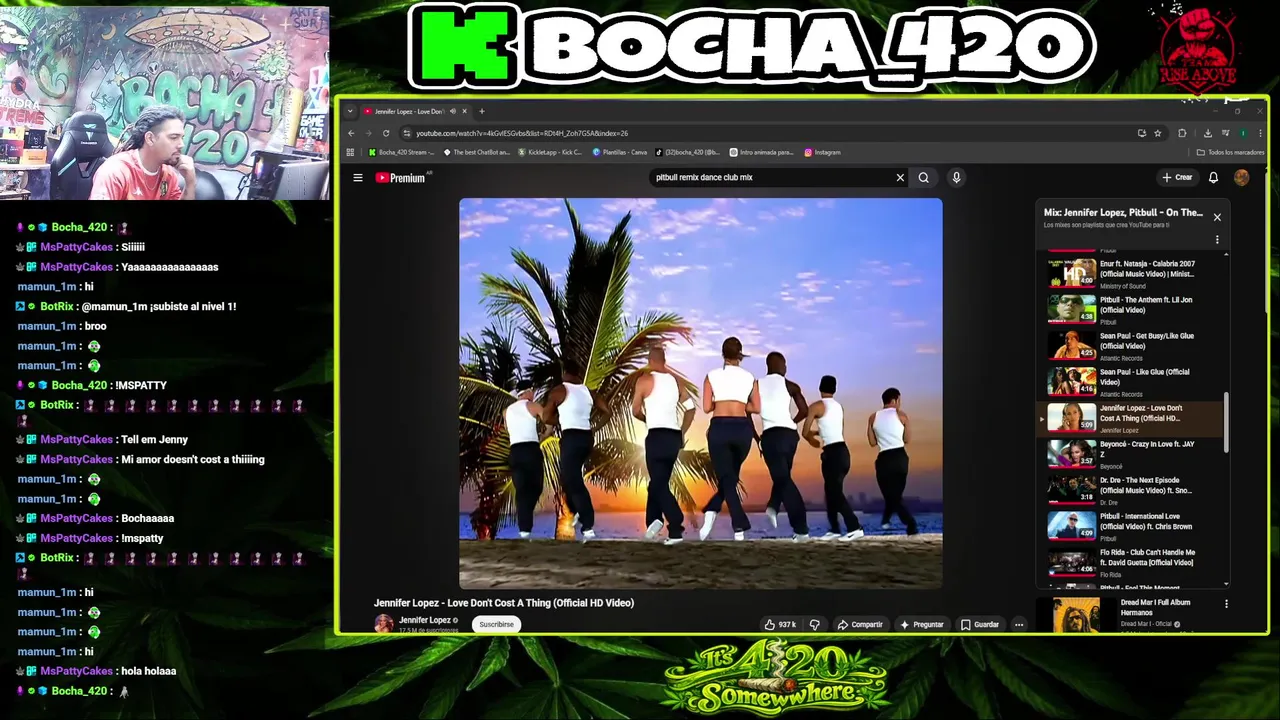1280x720 pixels.
Task: Select the current Jennifer Lopez playlist entry
Action: click(x=1131, y=417)
